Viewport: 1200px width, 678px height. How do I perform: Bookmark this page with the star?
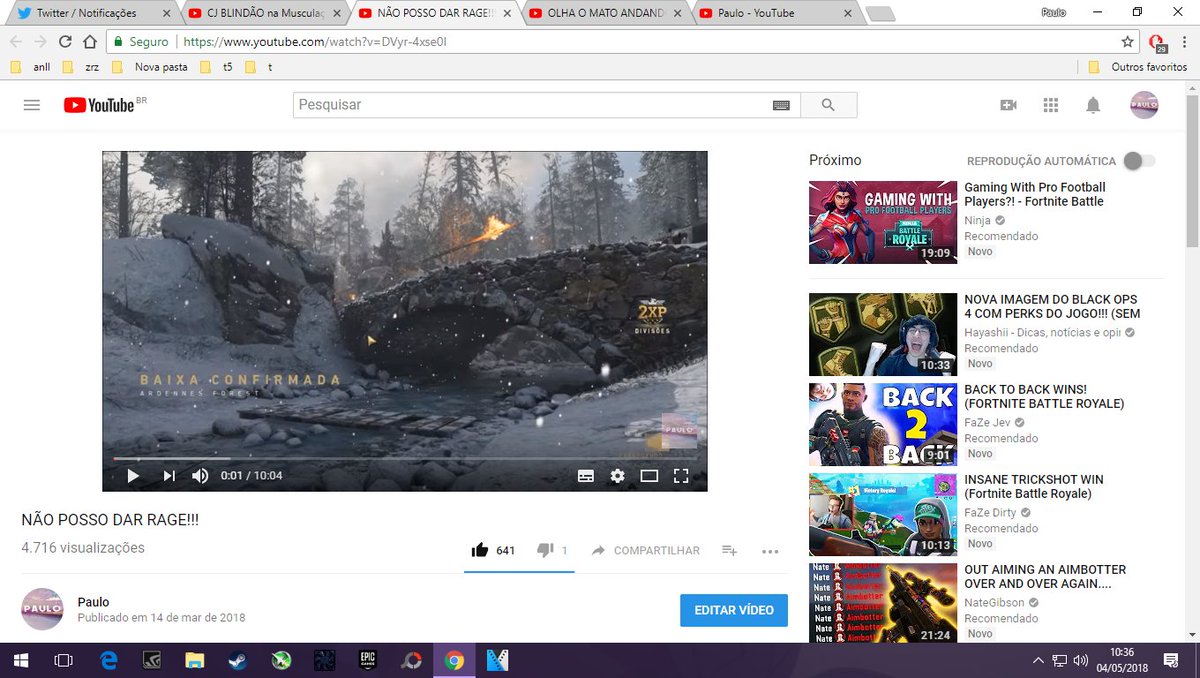(x=1127, y=42)
